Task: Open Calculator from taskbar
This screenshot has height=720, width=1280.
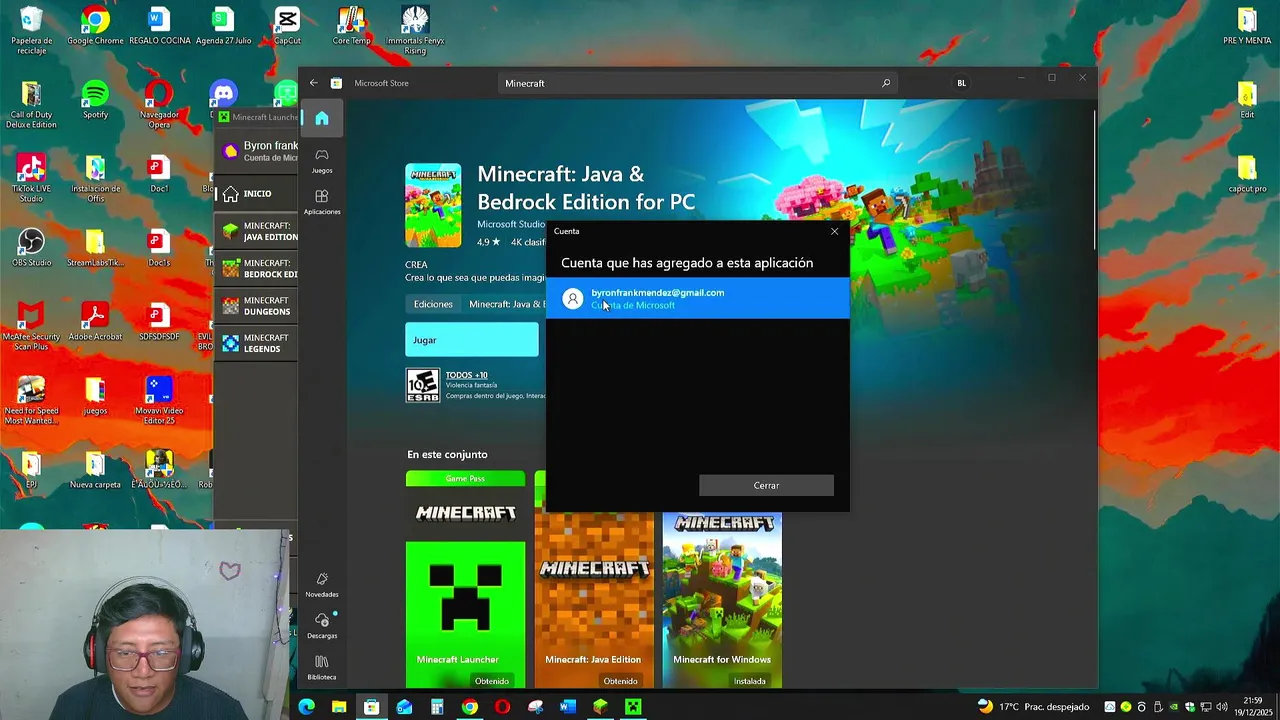Action: [437, 707]
